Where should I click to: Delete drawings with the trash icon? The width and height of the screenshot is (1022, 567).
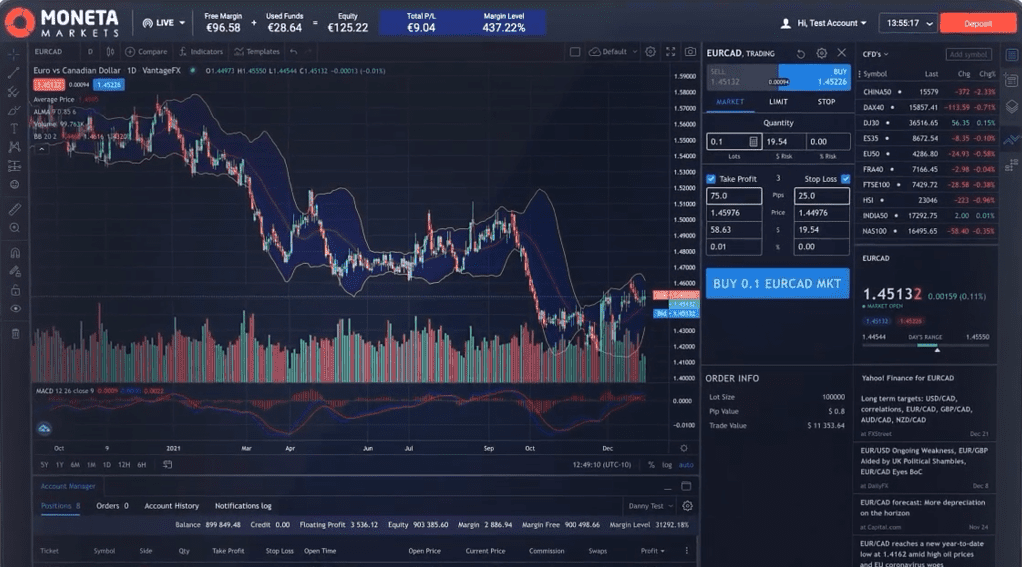pos(14,334)
